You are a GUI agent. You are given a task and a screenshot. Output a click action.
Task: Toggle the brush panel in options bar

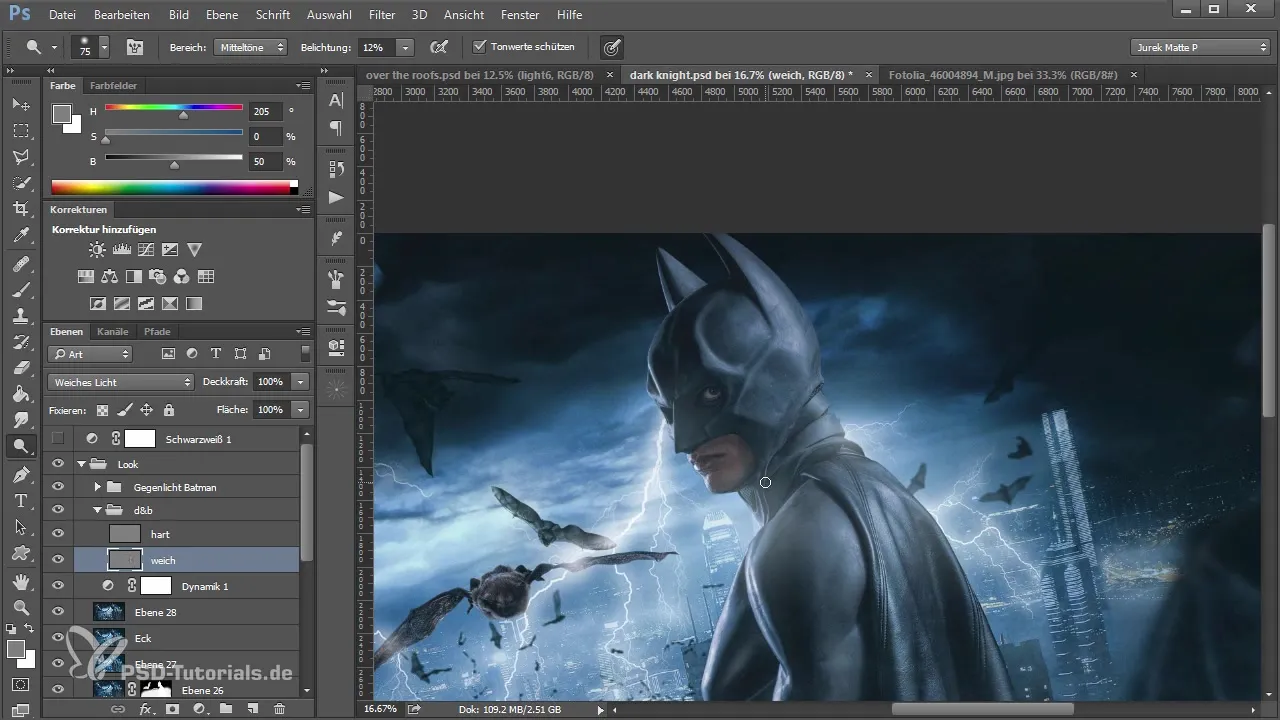pyautogui.click(x=134, y=47)
